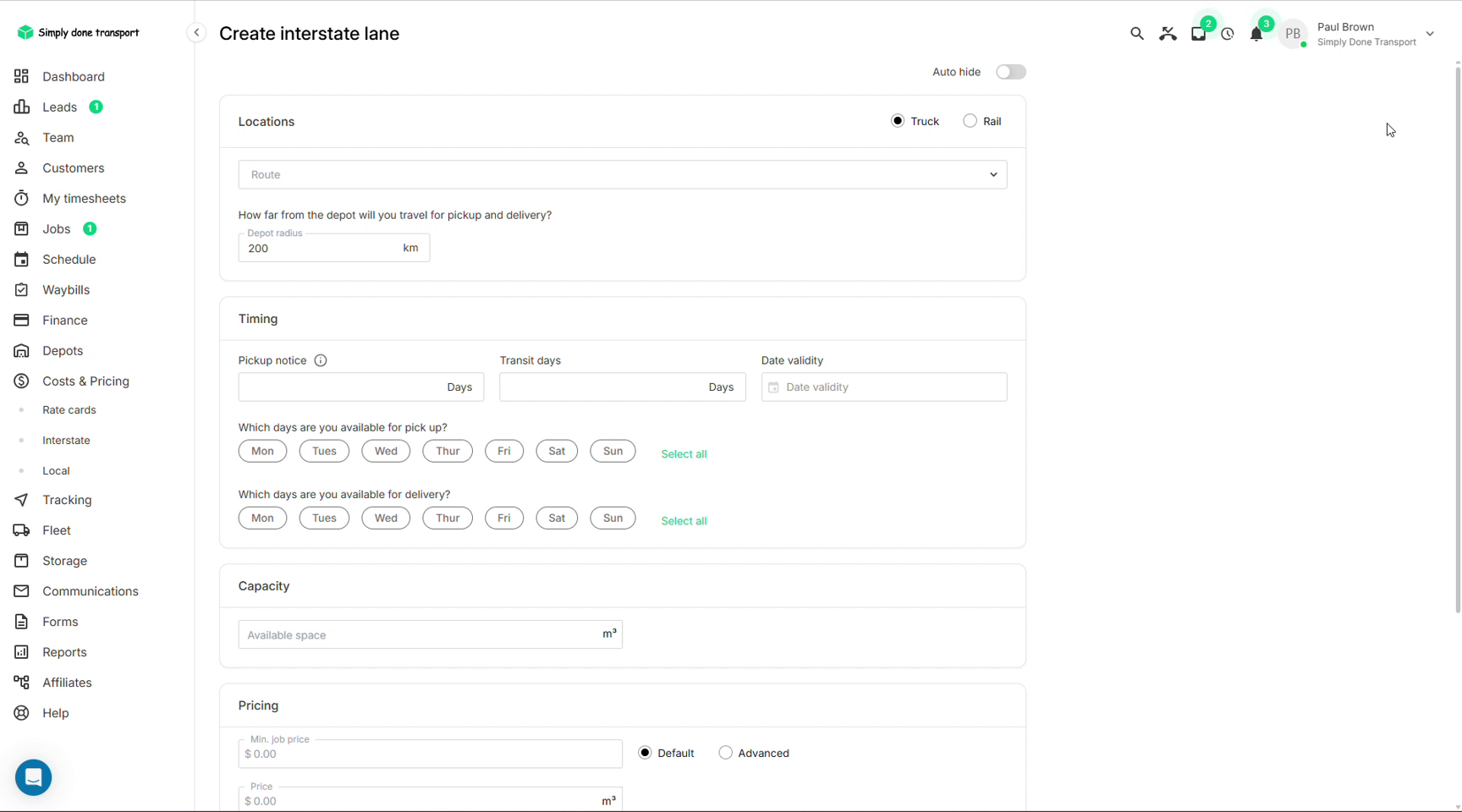The width and height of the screenshot is (1462, 812).
Task: Click the page vertical scrollbar
Action: point(1457,338)
